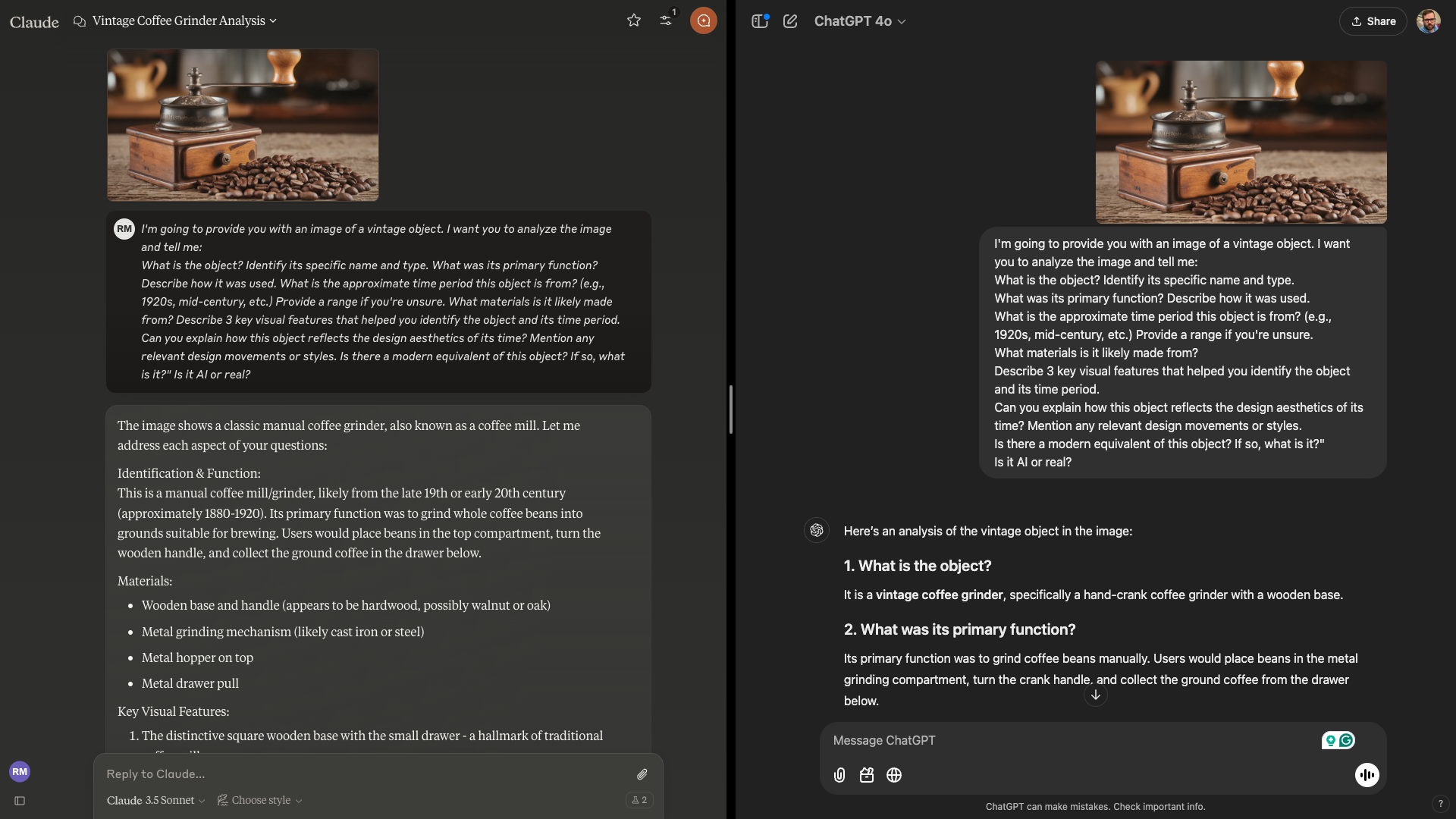
Task: Click the Share button
Action: point(1373,21)
